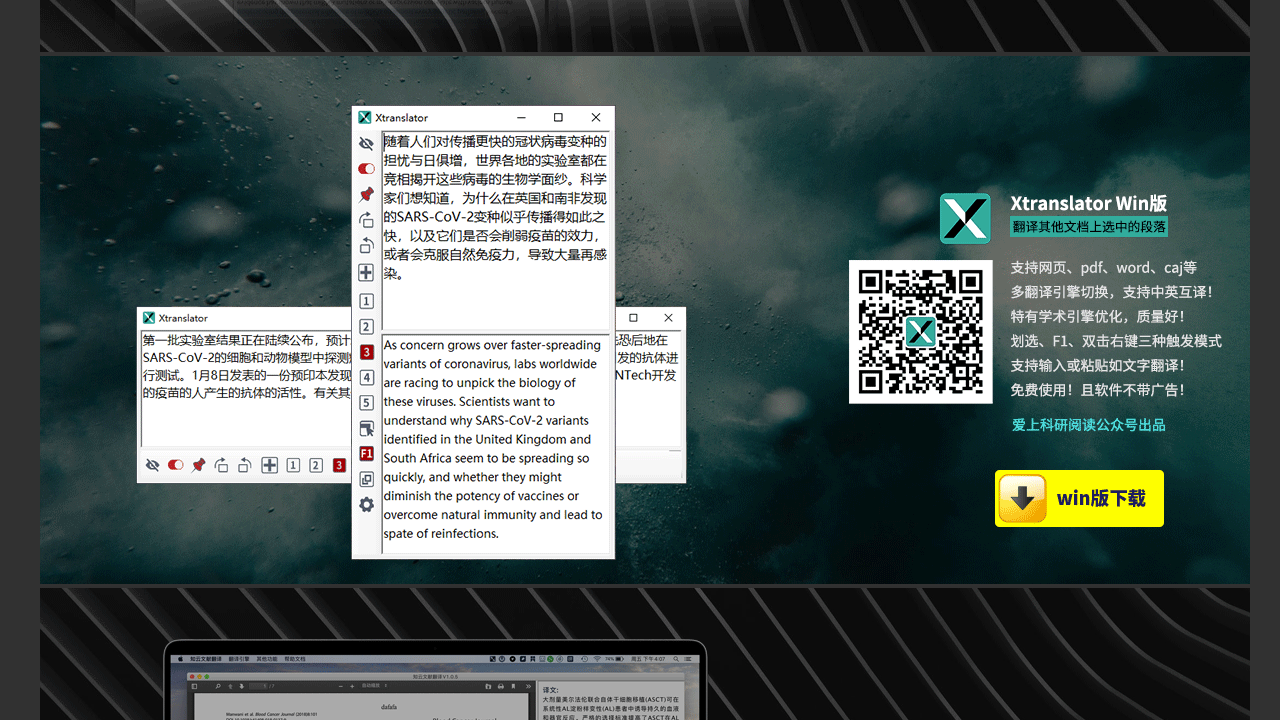Select engine slot 4 in the sidebar
The width and height of the screenshot is (1280, 720).
pos(366,377)
